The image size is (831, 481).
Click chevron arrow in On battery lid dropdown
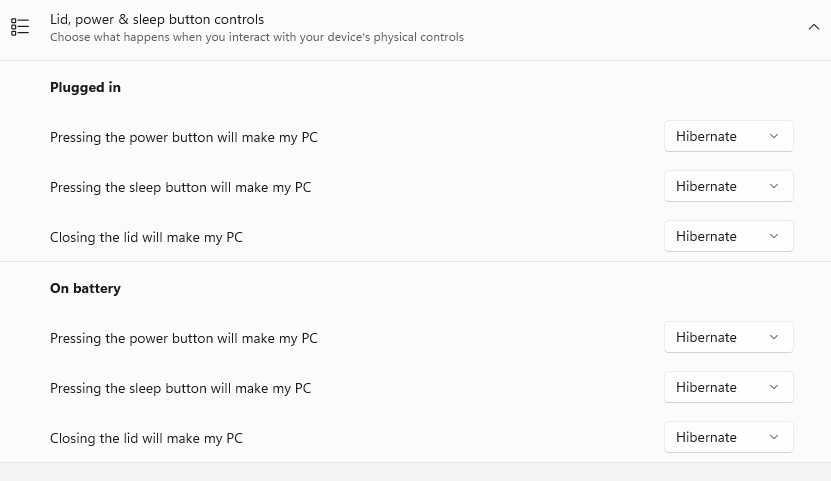(774, 437)
